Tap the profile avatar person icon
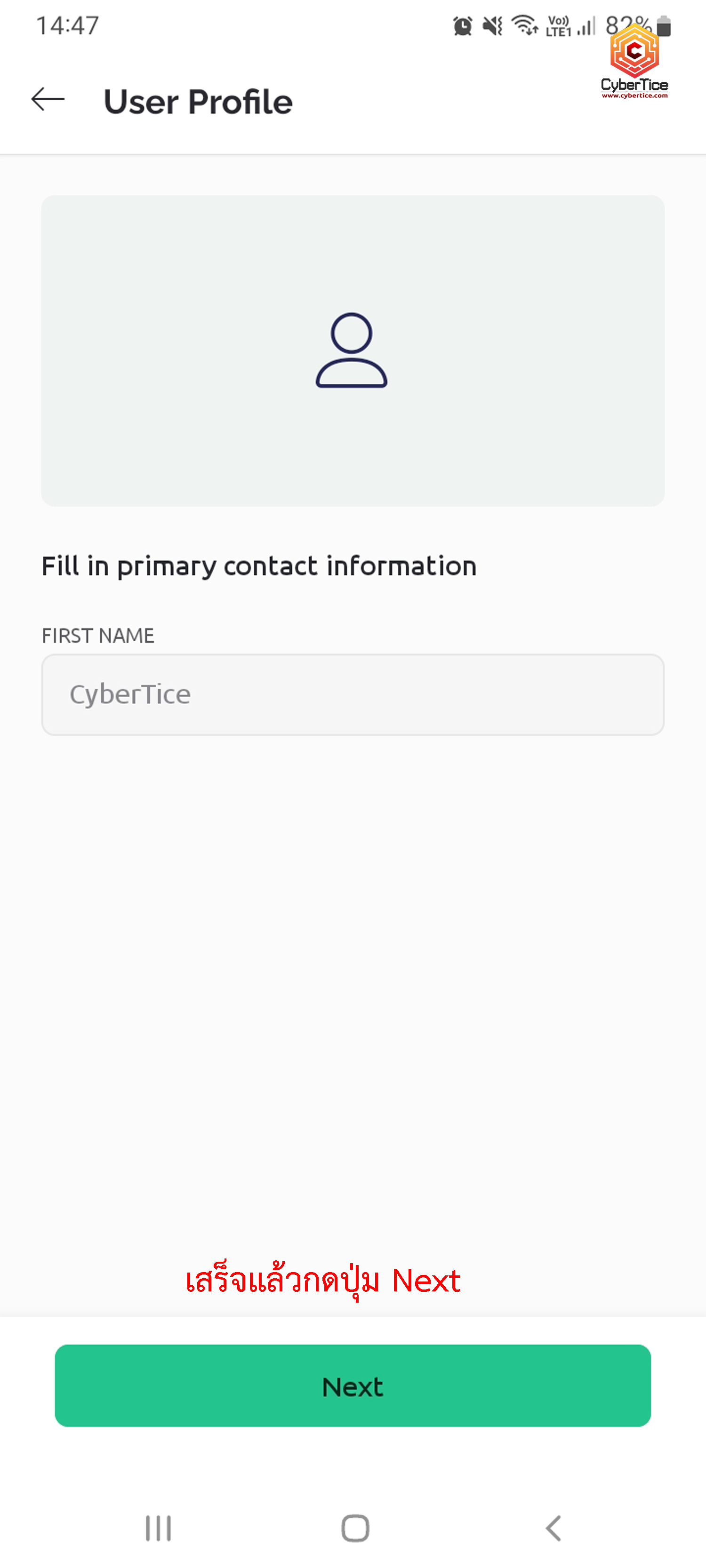This screenshot has width=706, height=1568. (352, 350)
